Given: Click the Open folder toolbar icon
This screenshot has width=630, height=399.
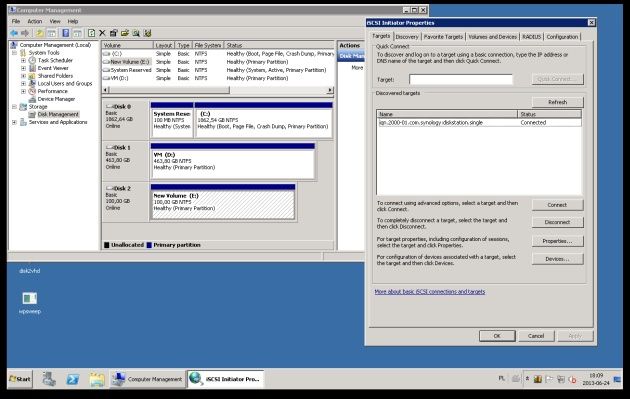Looking at the screenshot, I should click(x=125, y=33).
